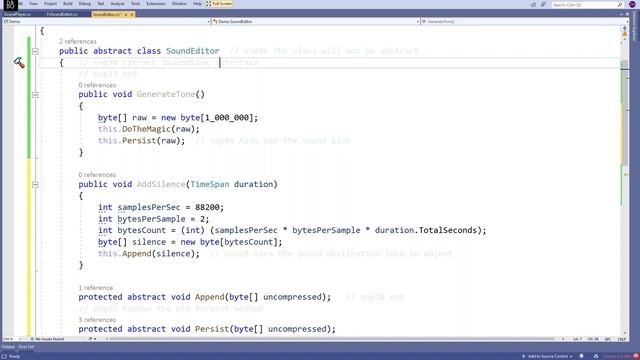Show 1 reference above Append

click(x=96, y=288)
